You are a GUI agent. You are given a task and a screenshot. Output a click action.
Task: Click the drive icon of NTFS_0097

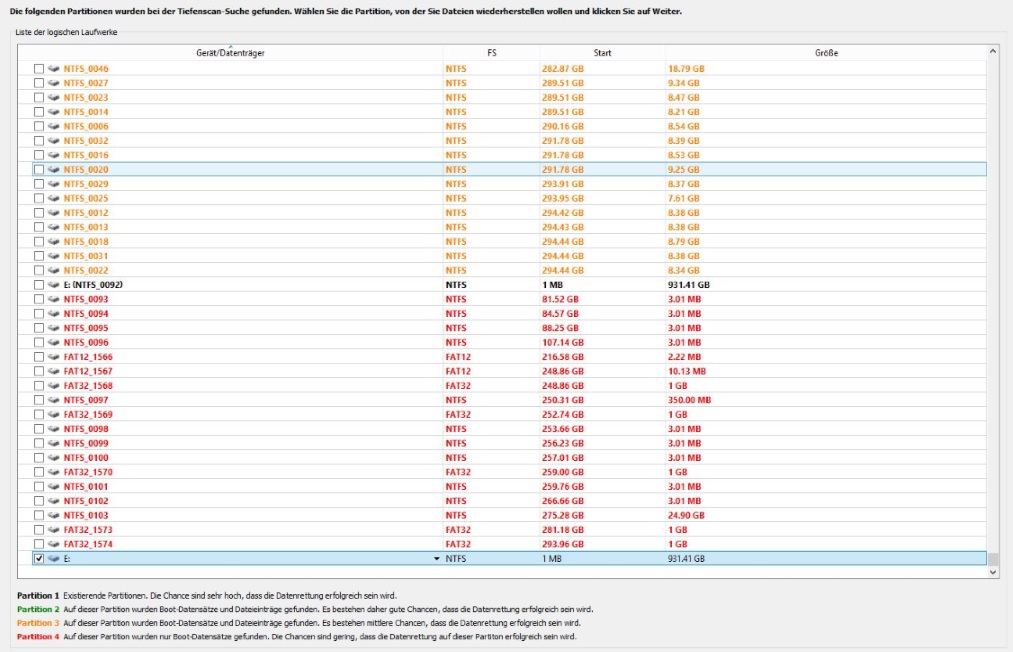coord(54,400)
